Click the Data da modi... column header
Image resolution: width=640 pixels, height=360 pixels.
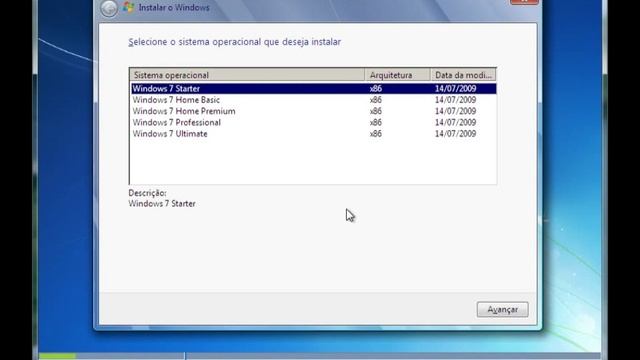coord(463,75)
